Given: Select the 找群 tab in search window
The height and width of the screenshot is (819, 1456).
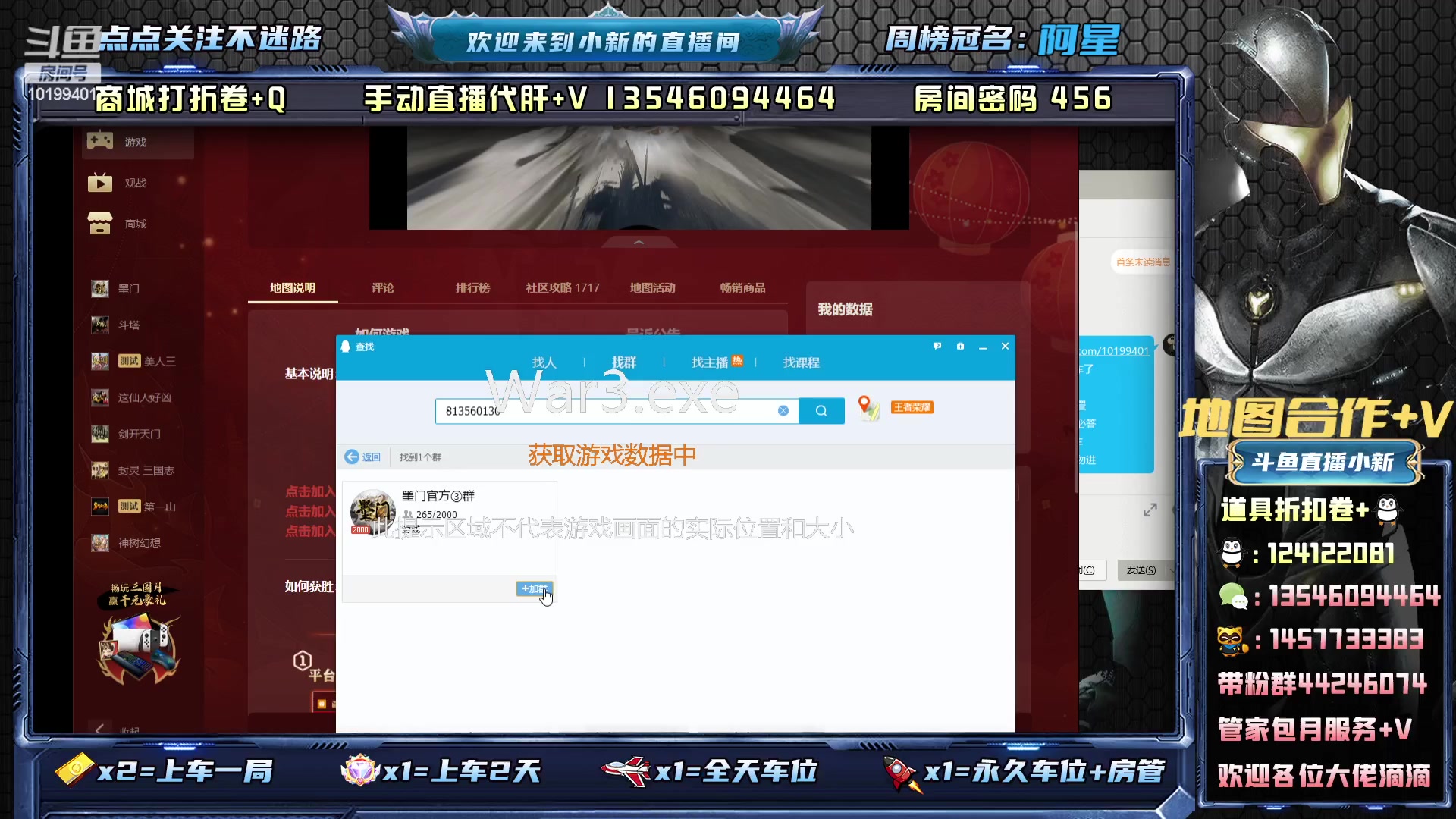Looking at the screenshot, I should click(624, 362).
